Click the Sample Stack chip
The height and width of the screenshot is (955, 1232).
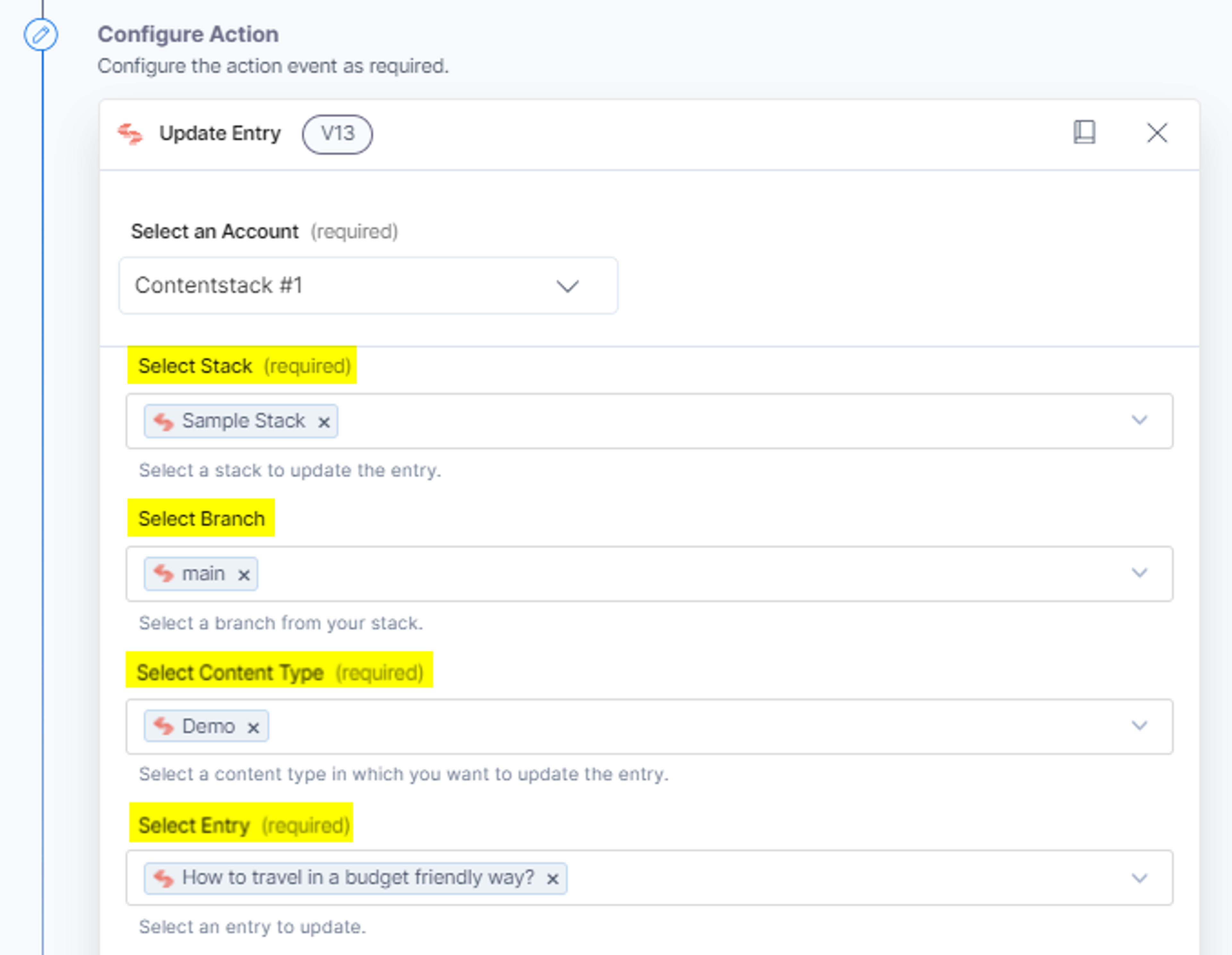pyautogui.click(x=241, y=421)
